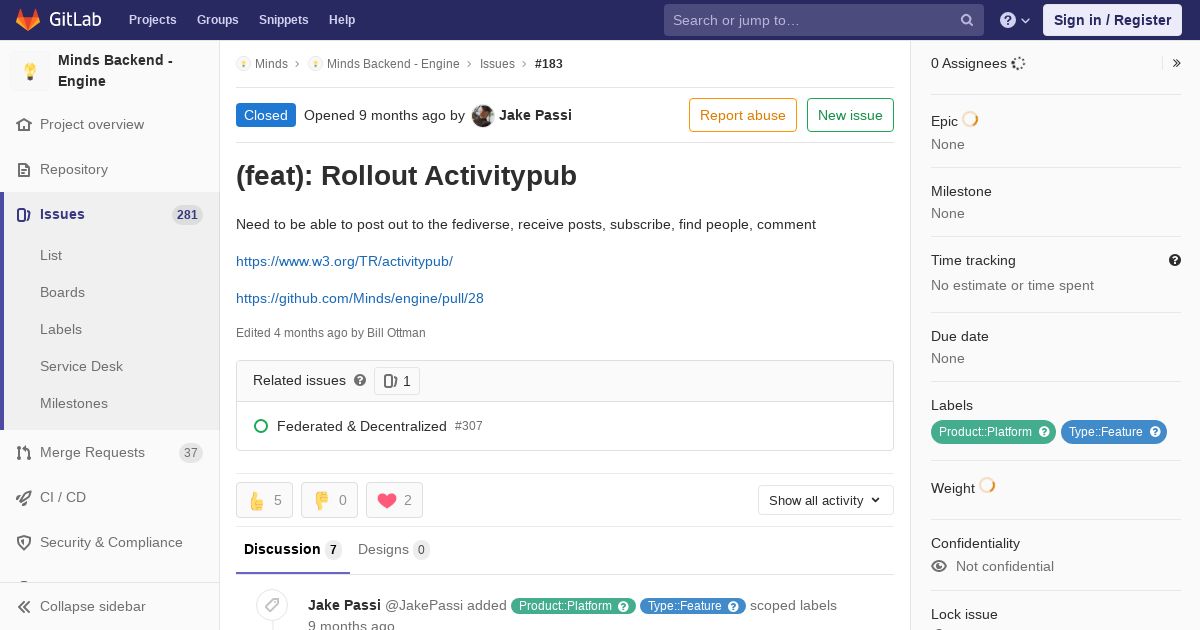The image size is (1200, 630).
Task: Click Jake Passi author name link
Action: (x=535, y=115)
